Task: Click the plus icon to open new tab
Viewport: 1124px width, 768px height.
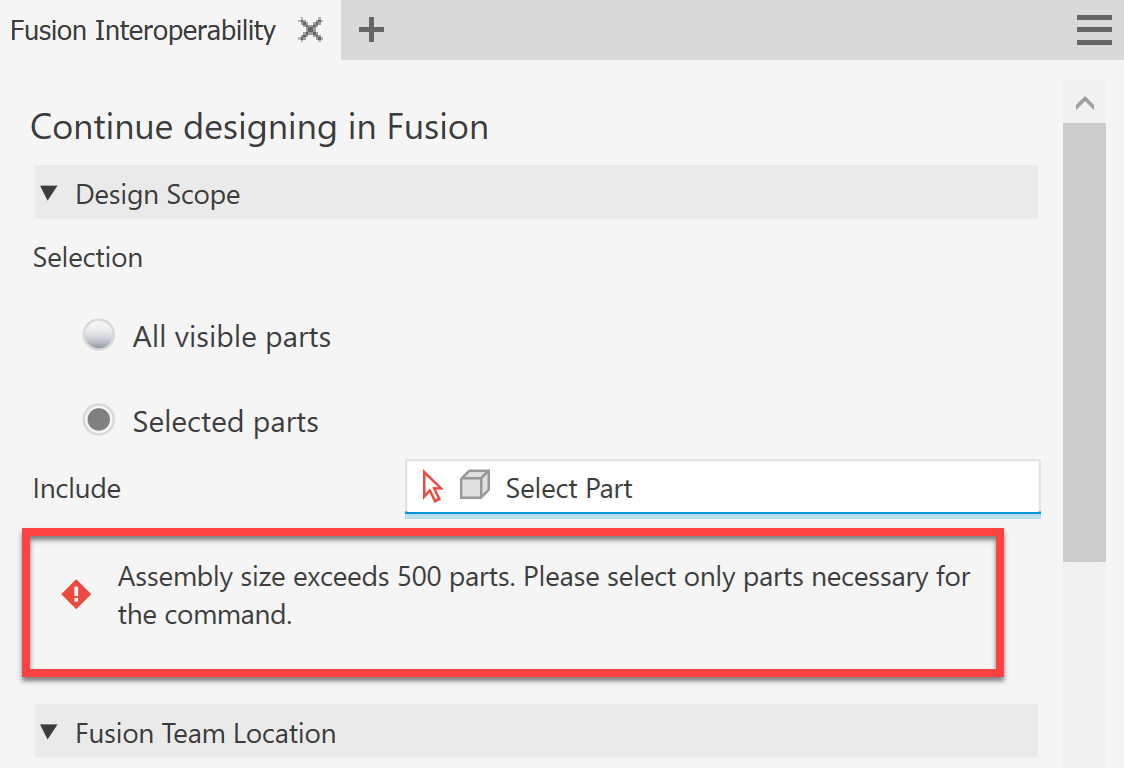Action: coord(371,30)
